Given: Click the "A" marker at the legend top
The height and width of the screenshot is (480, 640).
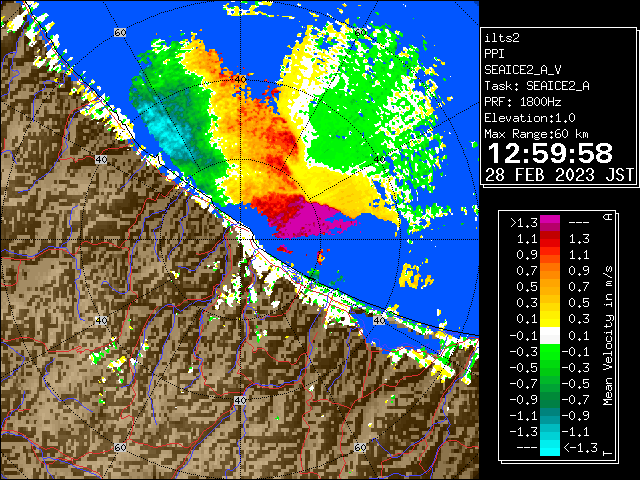Looking at the screenshot, I should point(608,217).
